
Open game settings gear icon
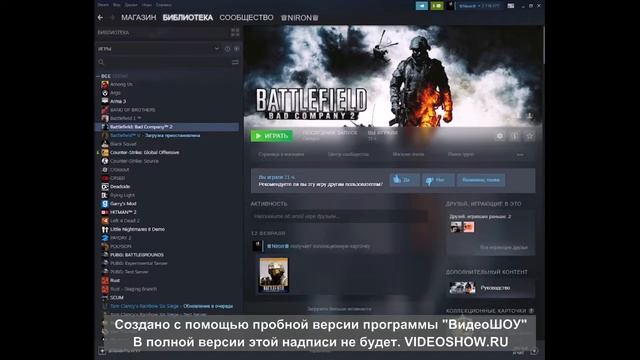point(500,136)
